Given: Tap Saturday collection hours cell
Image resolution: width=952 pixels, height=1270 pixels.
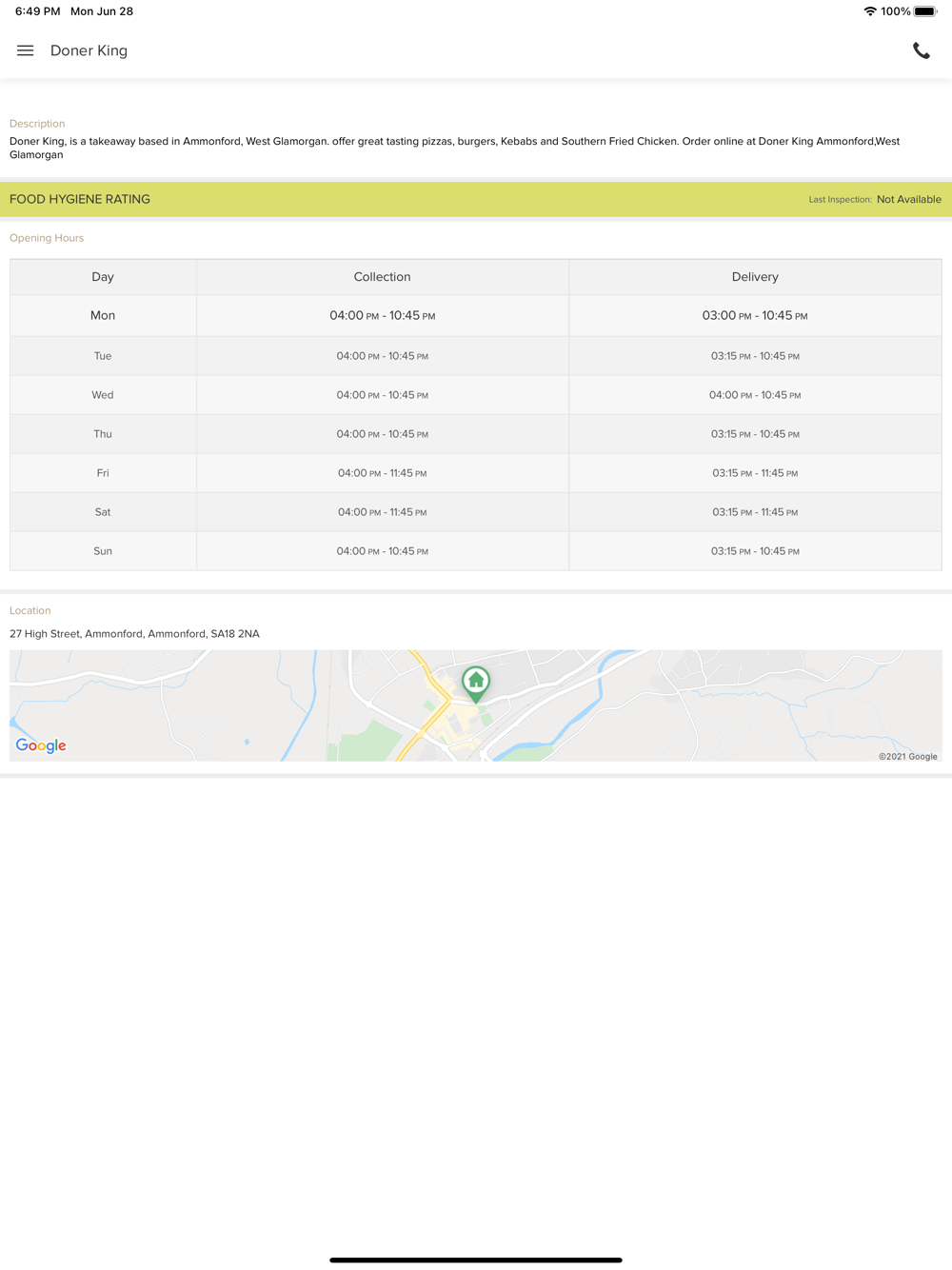Looking at the screenshot, I should [383, 512].
